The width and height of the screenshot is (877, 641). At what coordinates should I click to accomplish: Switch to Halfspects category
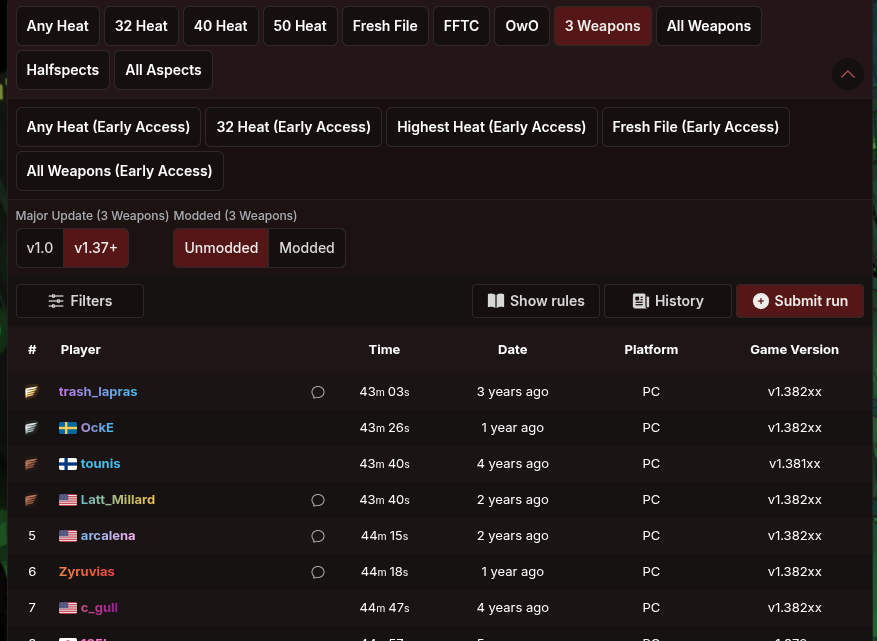(63, 70)
